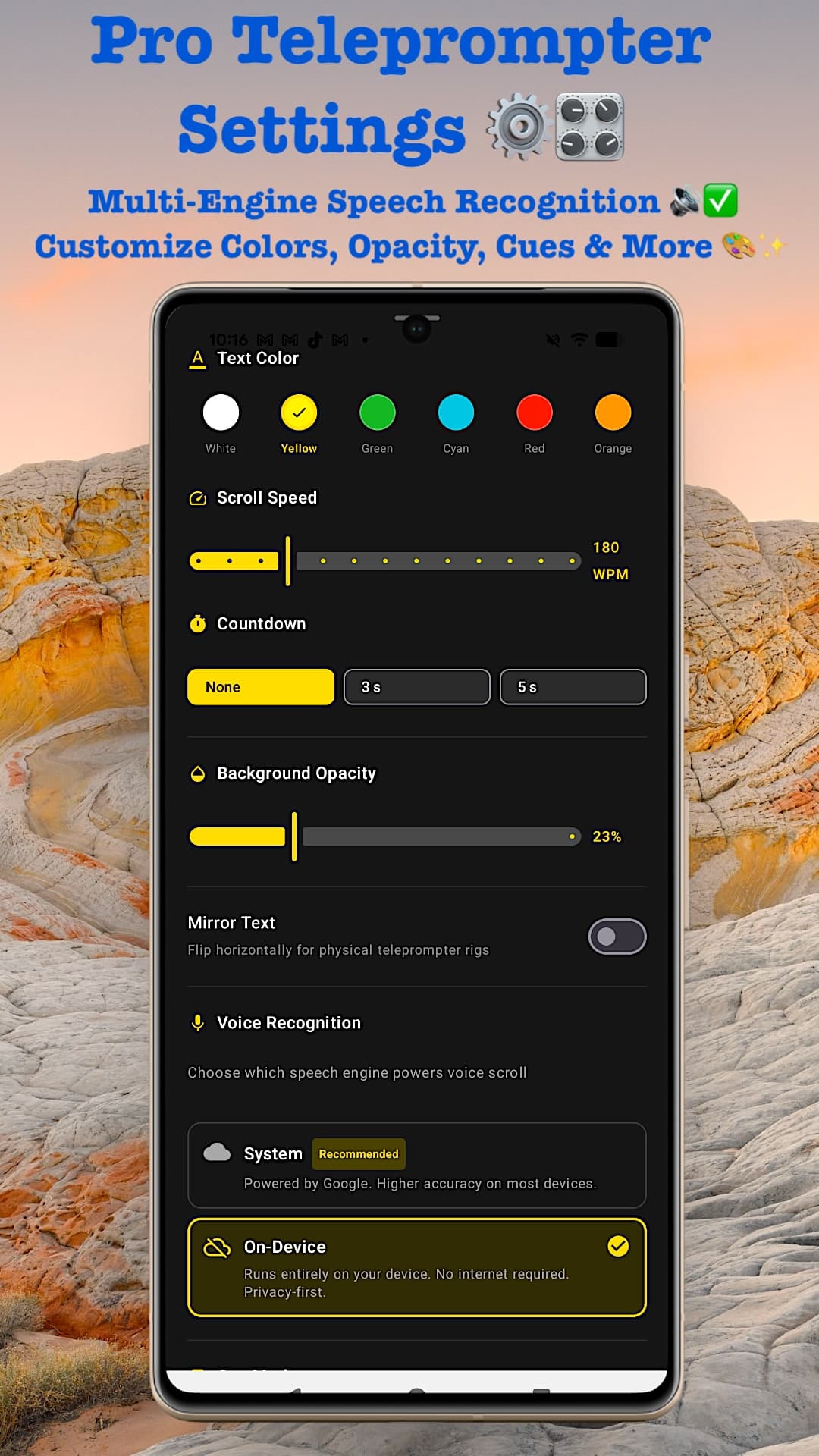Select the On-Device checkmark radio
The width and height of the screenshot is (819, 1456).
[618, 1246]
